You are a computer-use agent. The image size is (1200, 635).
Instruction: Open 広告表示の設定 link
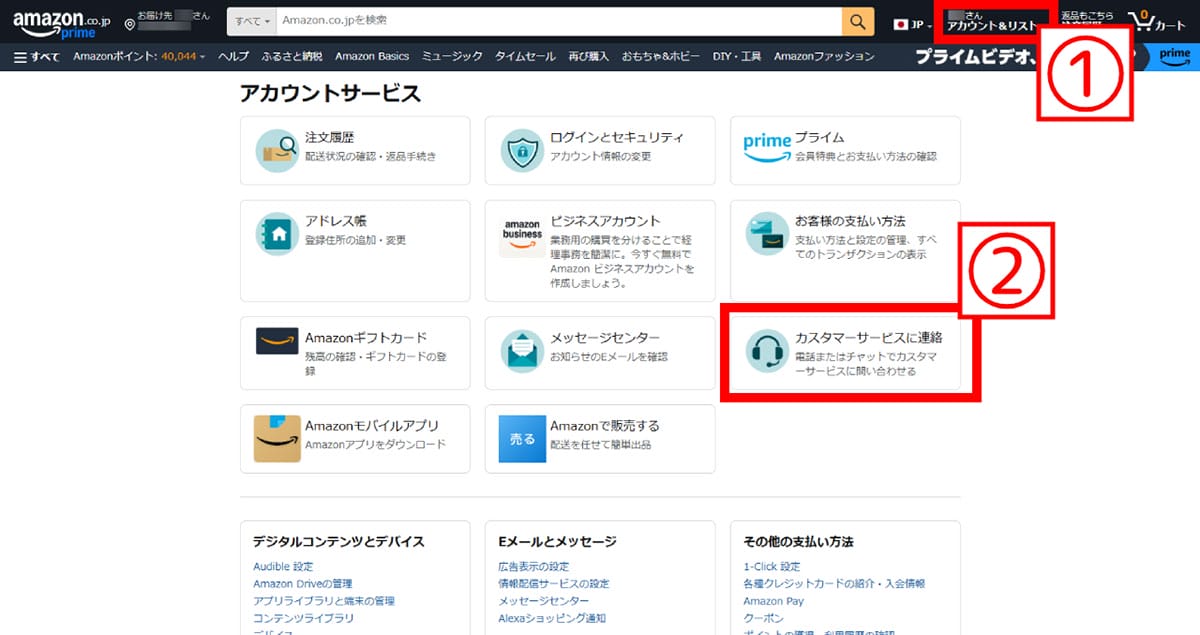534,566
